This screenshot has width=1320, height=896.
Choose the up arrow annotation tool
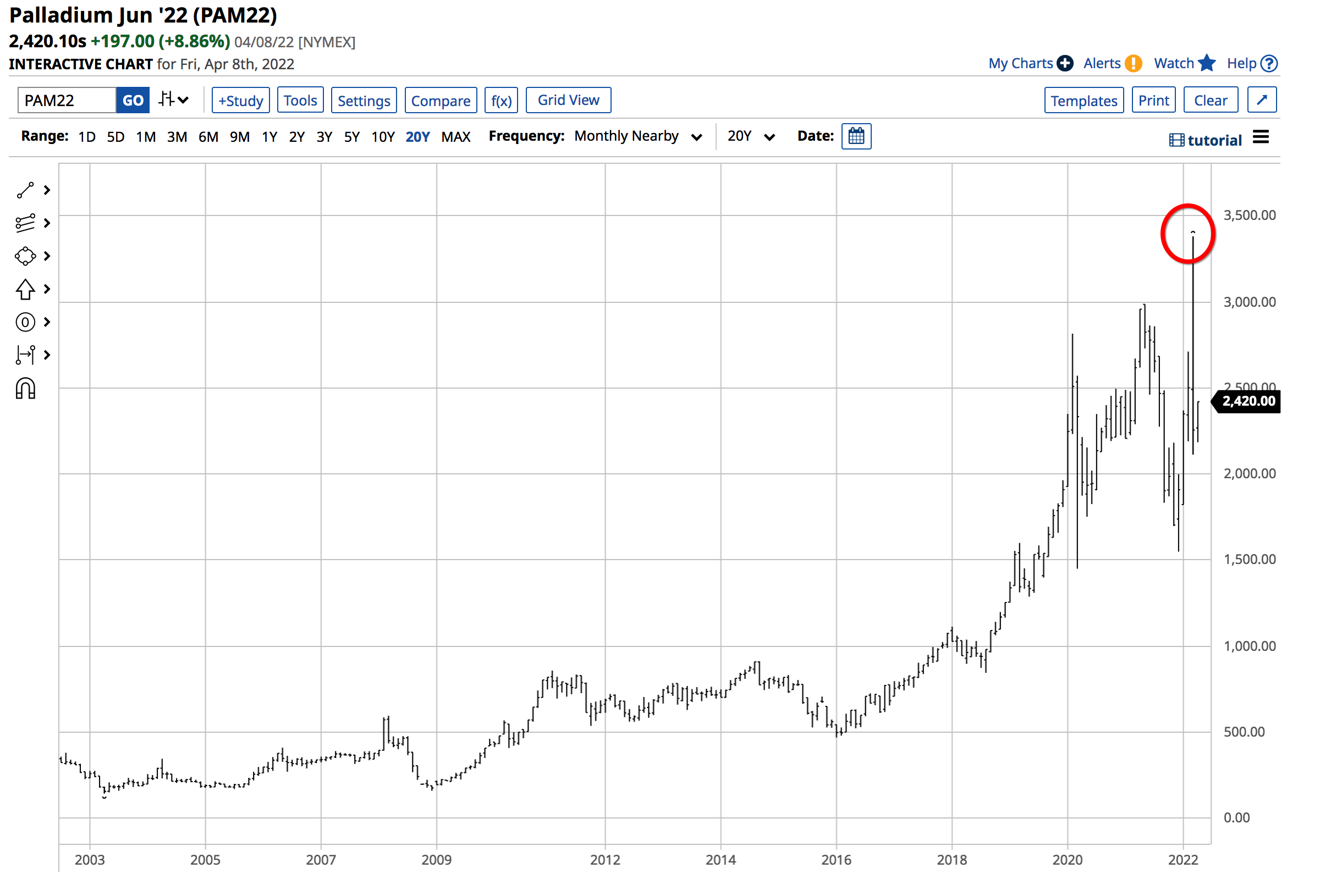(x=25, y=290)
